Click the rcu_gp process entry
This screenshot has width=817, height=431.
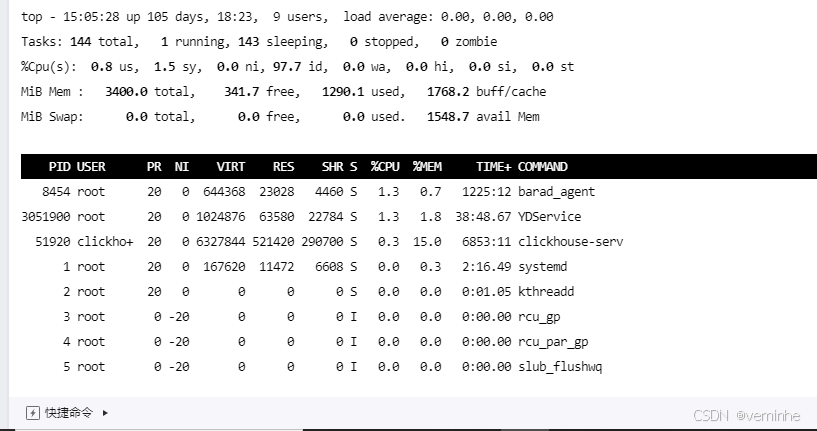[x=539, y=317]
